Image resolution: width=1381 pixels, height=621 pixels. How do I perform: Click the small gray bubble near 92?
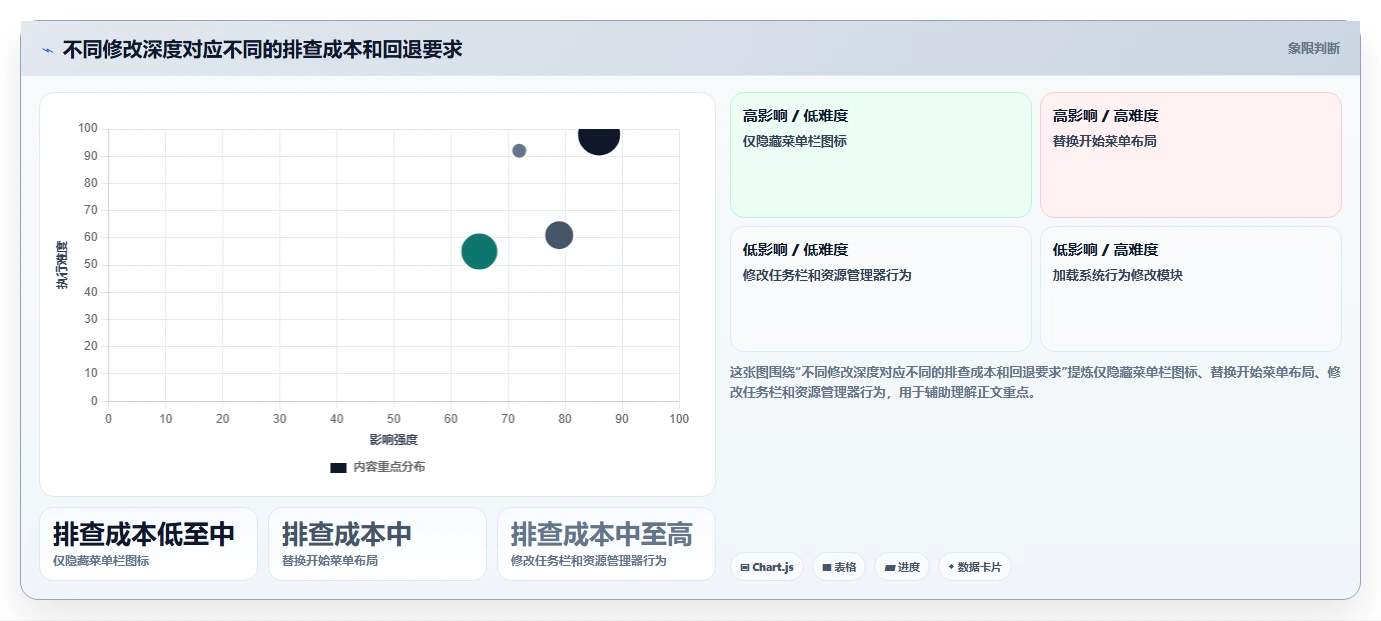[519, 151]
